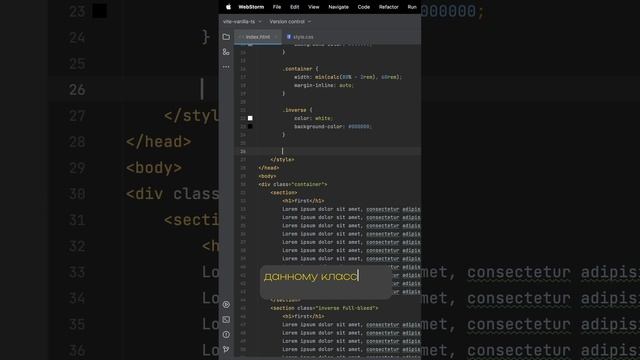Show more tool windows via the ellipsis icon
The width and height of the screenshot is (640, 360).
[x=226, y=67]
